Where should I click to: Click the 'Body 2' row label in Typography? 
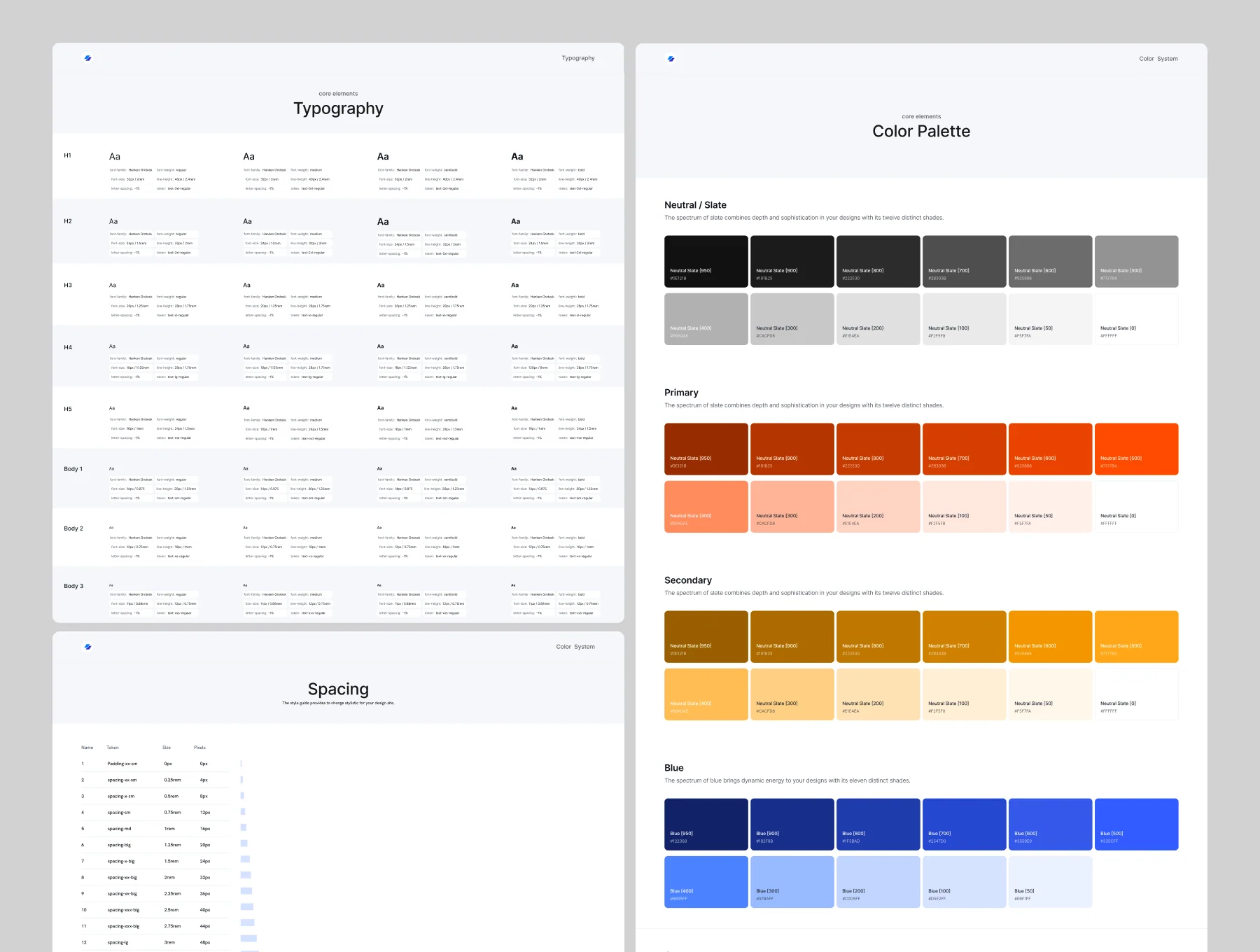[x=73, y=528]
